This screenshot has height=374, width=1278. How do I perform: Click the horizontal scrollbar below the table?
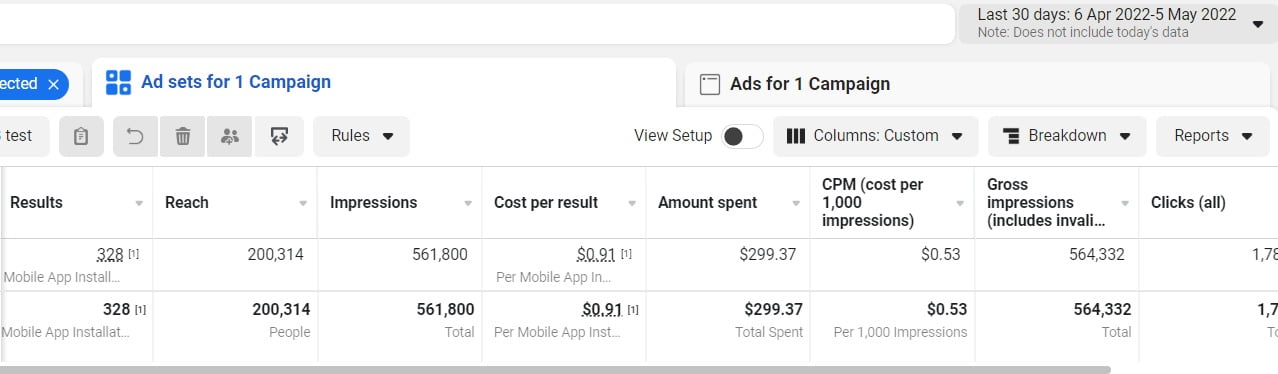pyautogui.click(x=555, y=369)
